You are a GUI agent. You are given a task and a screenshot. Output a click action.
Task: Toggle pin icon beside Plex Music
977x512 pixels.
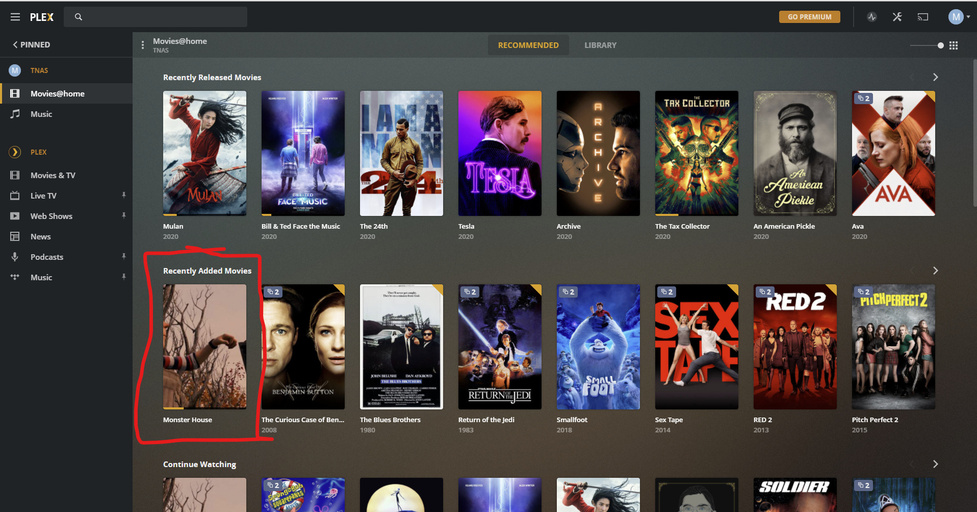coord(123,277)
